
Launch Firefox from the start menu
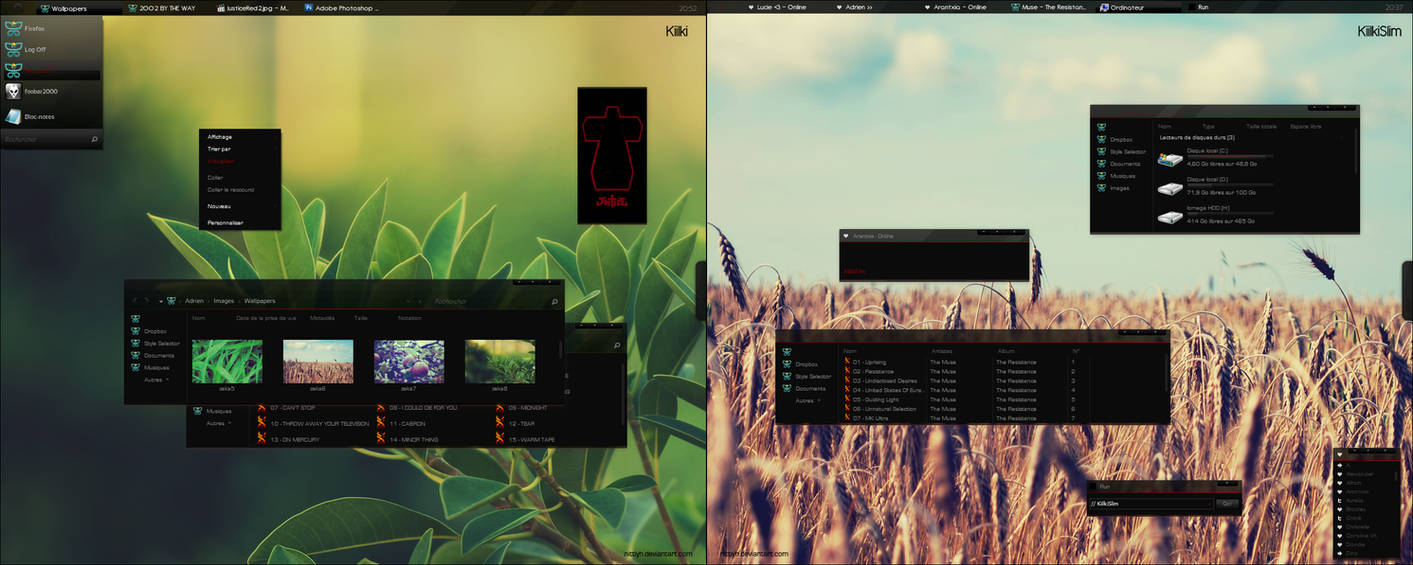click(x=50, y=28)
